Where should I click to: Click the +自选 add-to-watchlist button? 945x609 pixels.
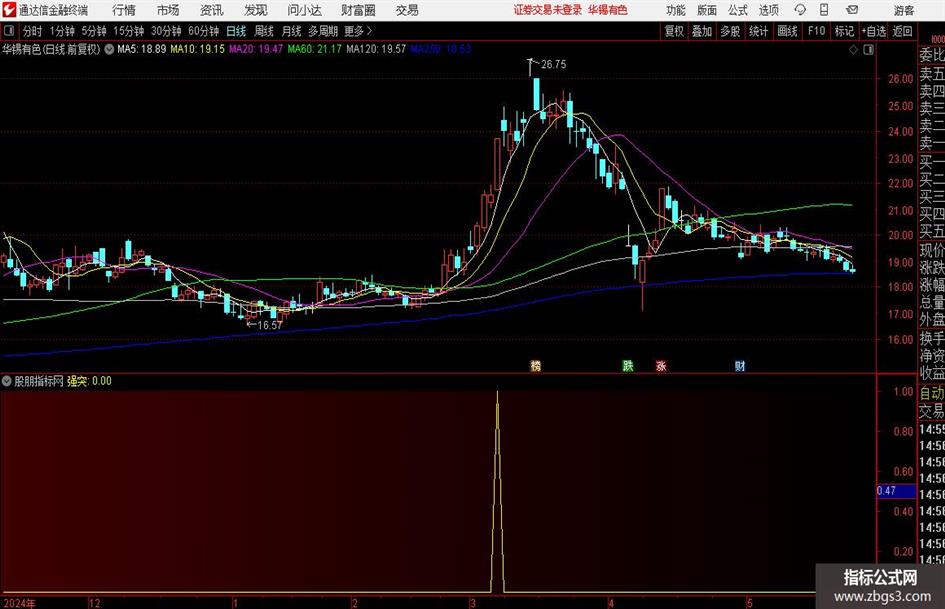tap(873, 31)
